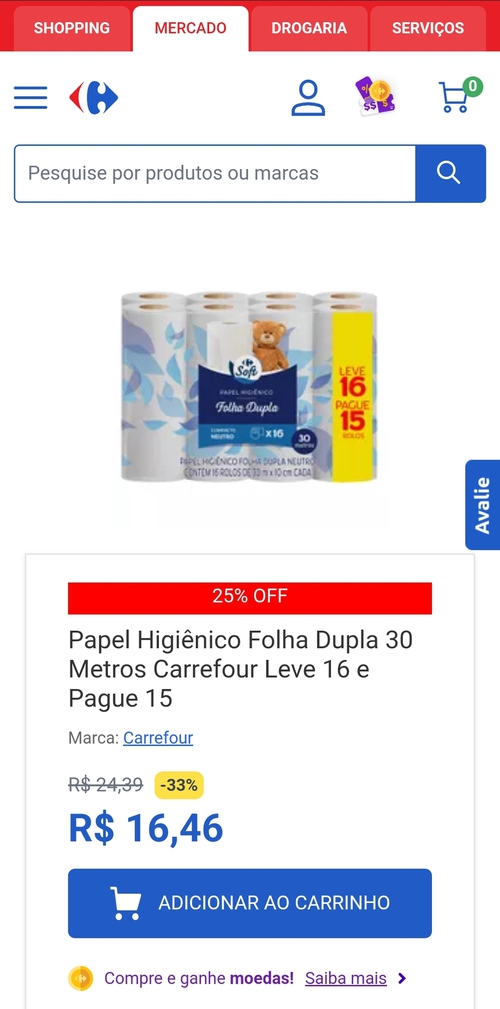Viewport: 500px width, 1009px height.
Task: Open the user account profile icon
Action: point(308,98)
